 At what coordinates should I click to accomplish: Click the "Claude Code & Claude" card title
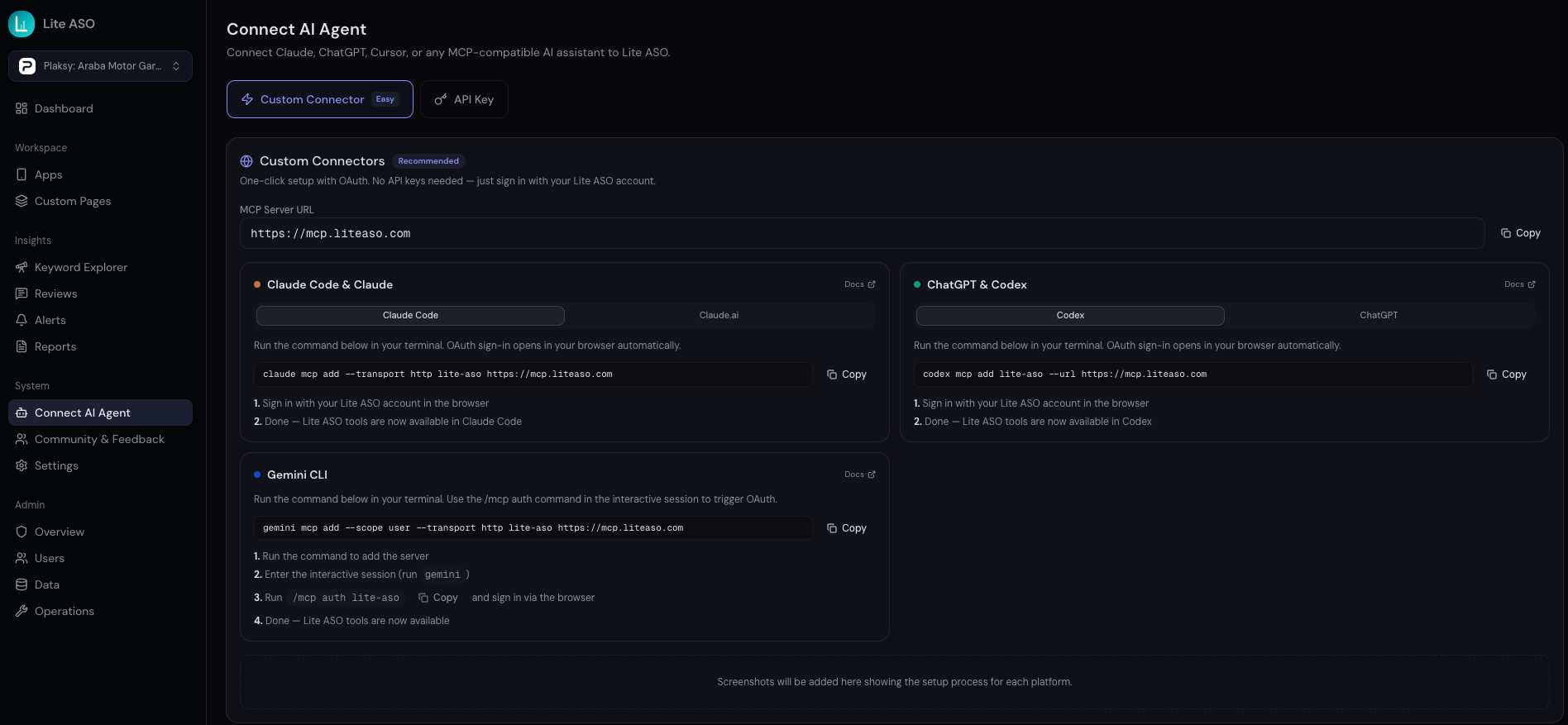[x=330, y=284]
